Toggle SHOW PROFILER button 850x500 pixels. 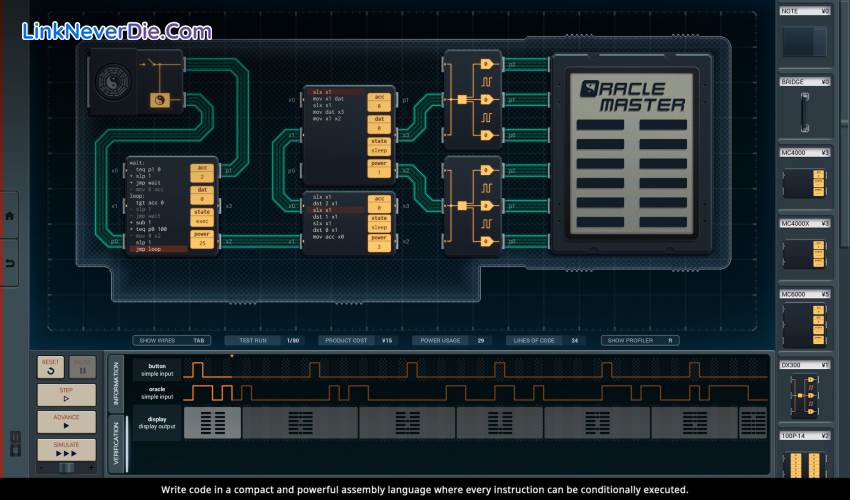tap(640, 341)
